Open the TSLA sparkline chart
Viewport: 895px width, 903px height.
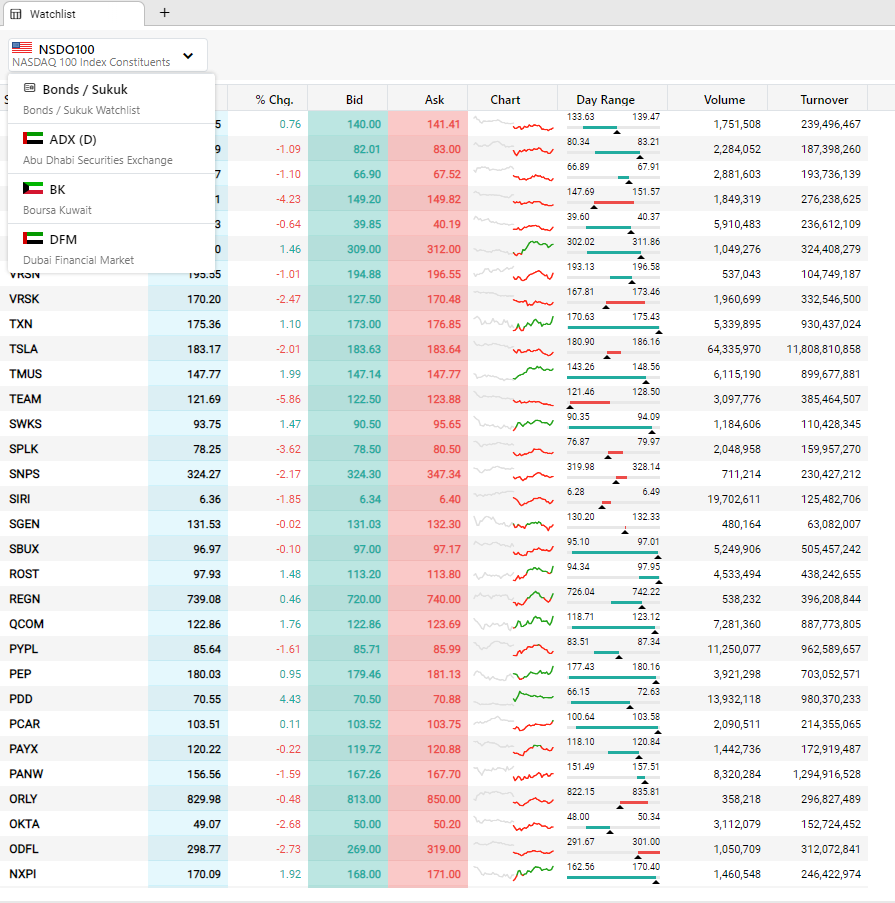513,349
